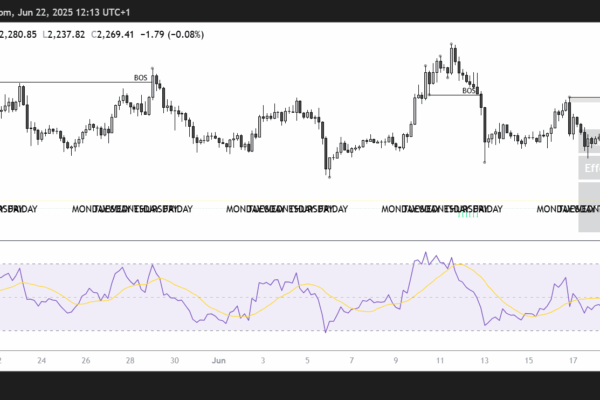Click the 9 date on the time axis
This screenshot has height=400, width=600.
pos(396,361)
